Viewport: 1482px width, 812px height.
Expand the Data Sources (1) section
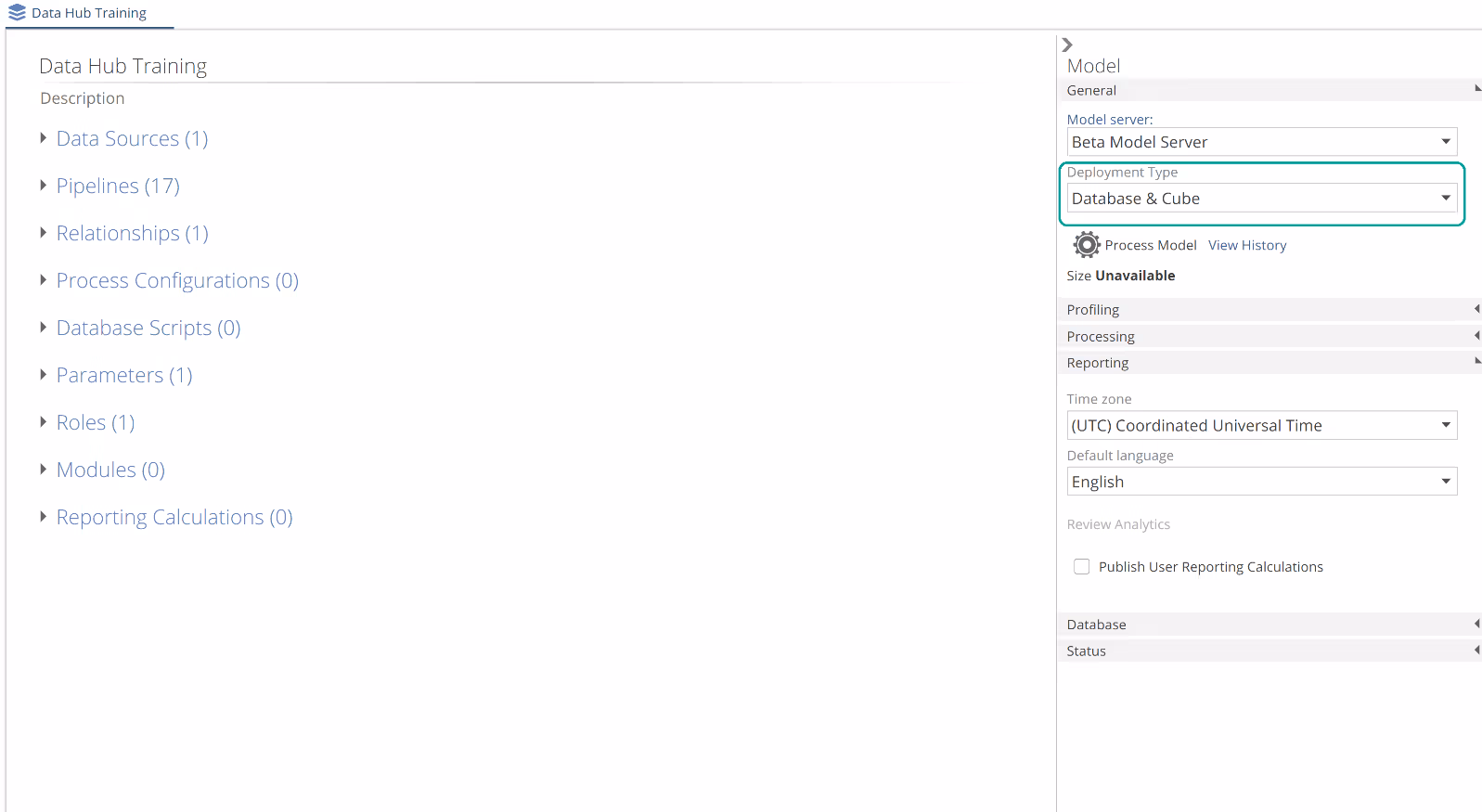pyautogui.click(x=43, y=138)
